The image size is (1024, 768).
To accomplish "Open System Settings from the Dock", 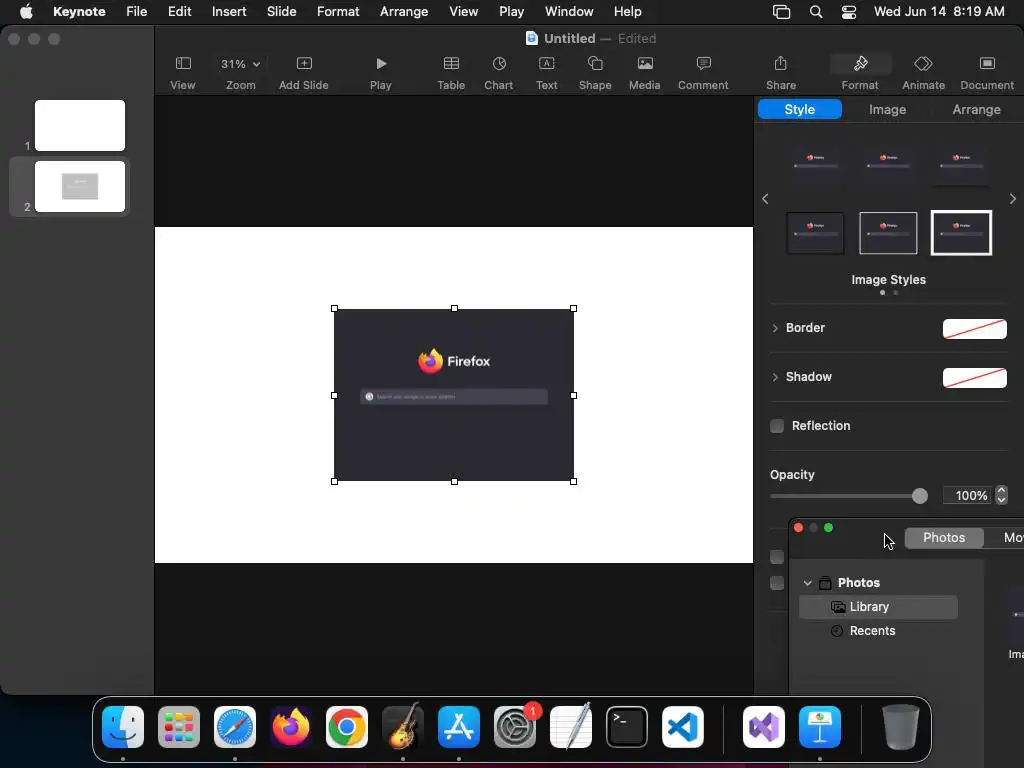I will pyautogui.click(x=515, y=727).
